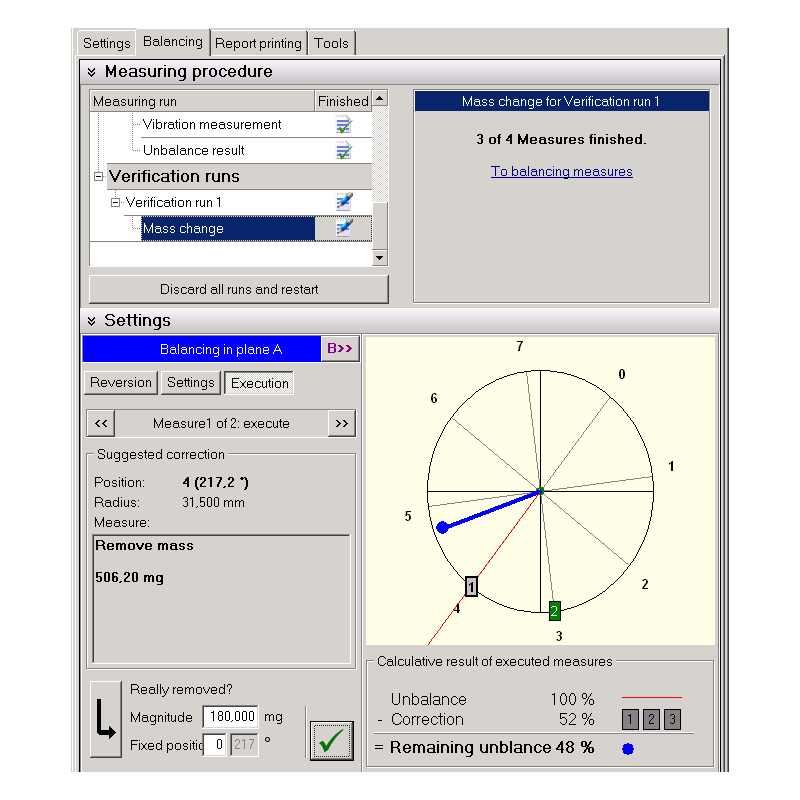Screen dimensions: 800x800
Task: Click the blue unbalance vector dot
Action: [x=442, y=527]
